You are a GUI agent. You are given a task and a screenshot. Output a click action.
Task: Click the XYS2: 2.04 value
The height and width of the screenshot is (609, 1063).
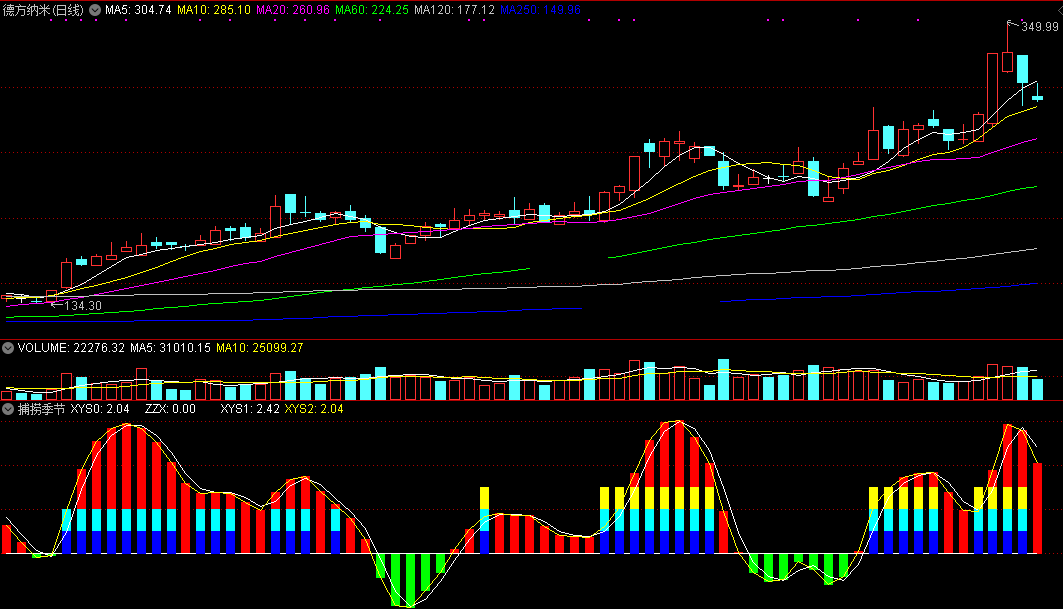pyautogui.click(x=314, y=409)
